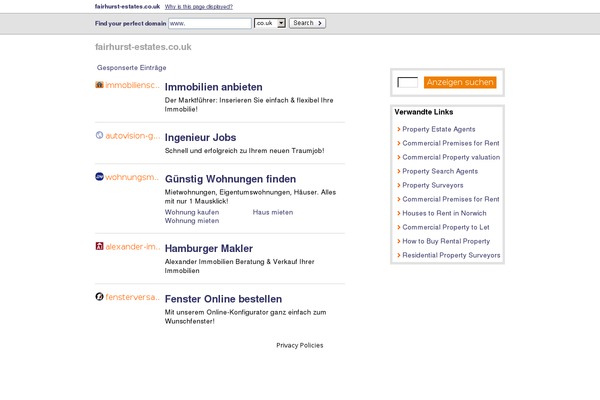Click the wohnungsm.. blue round favicon
The width and height of the screenshot is (600, 400).
(99, 176)
